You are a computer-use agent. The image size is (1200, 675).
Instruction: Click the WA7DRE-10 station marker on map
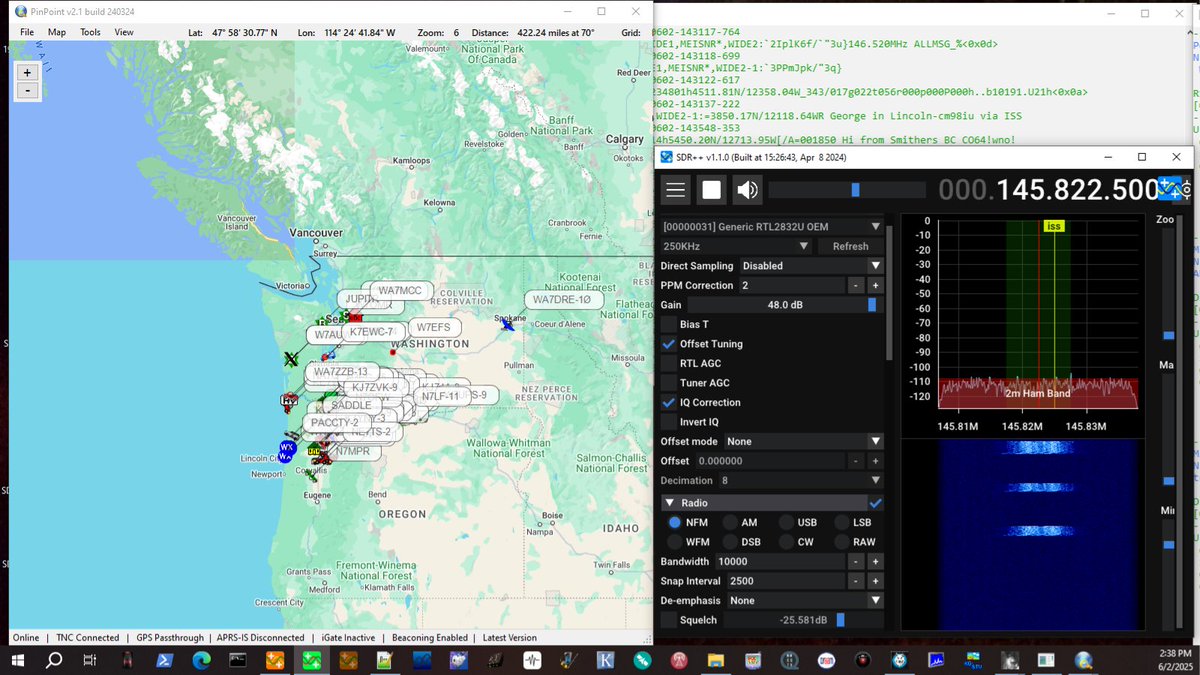pos(508,323)
